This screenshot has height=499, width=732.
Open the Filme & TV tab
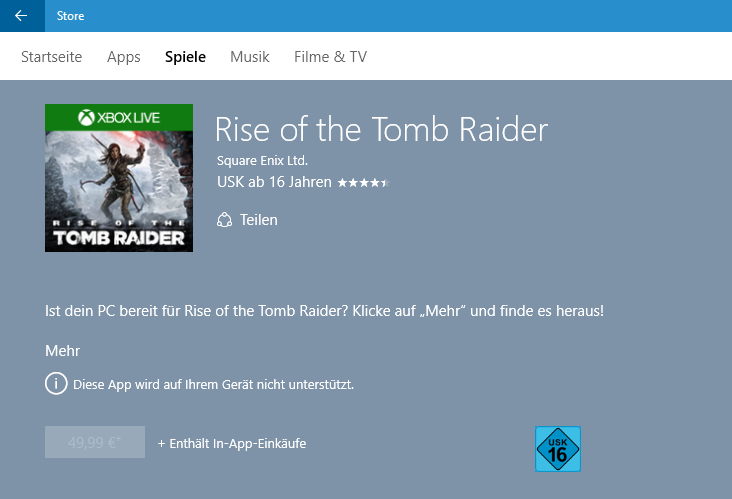point(331,57)
